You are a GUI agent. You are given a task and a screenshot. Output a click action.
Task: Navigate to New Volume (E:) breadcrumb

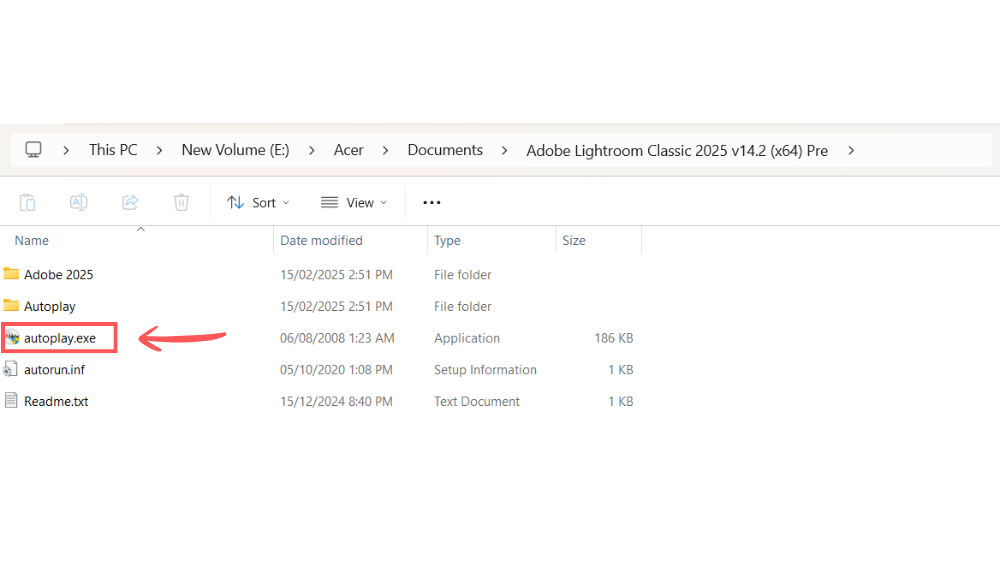(x=235, y=150)
